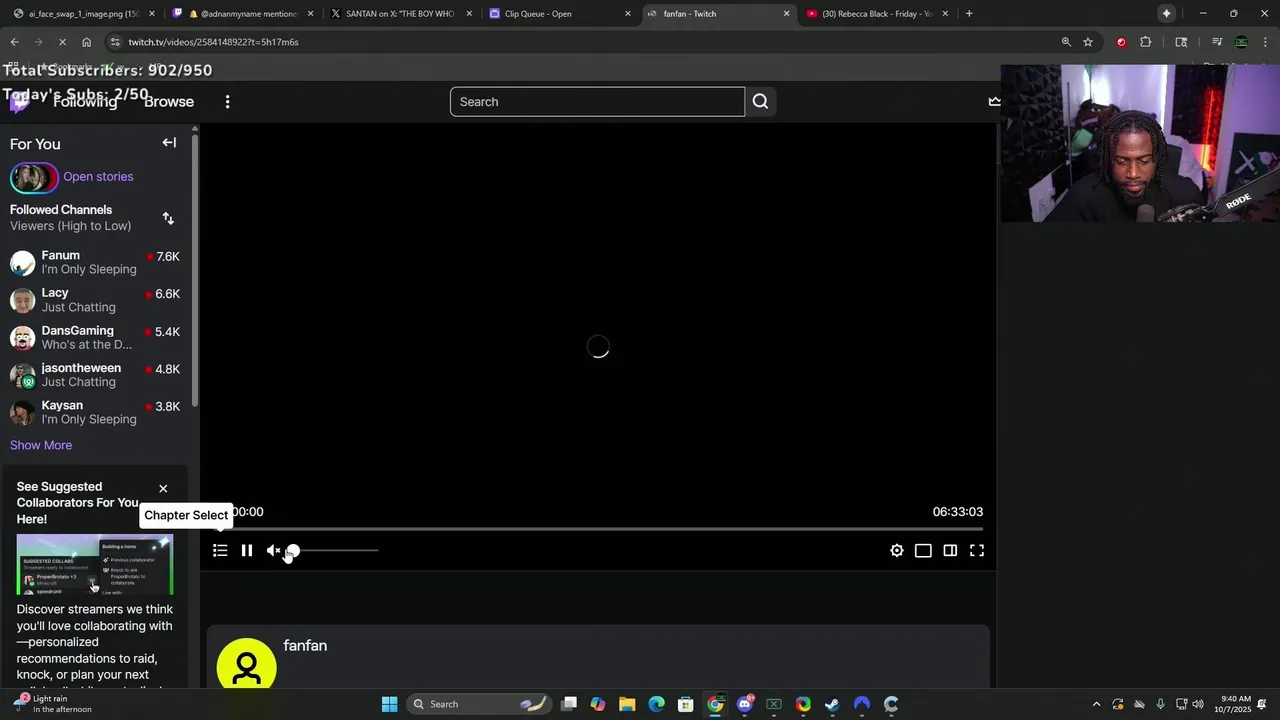This screenshot has height=720, width=1280.
Task: Open player settings gear
Action: (x=897, y=550)
